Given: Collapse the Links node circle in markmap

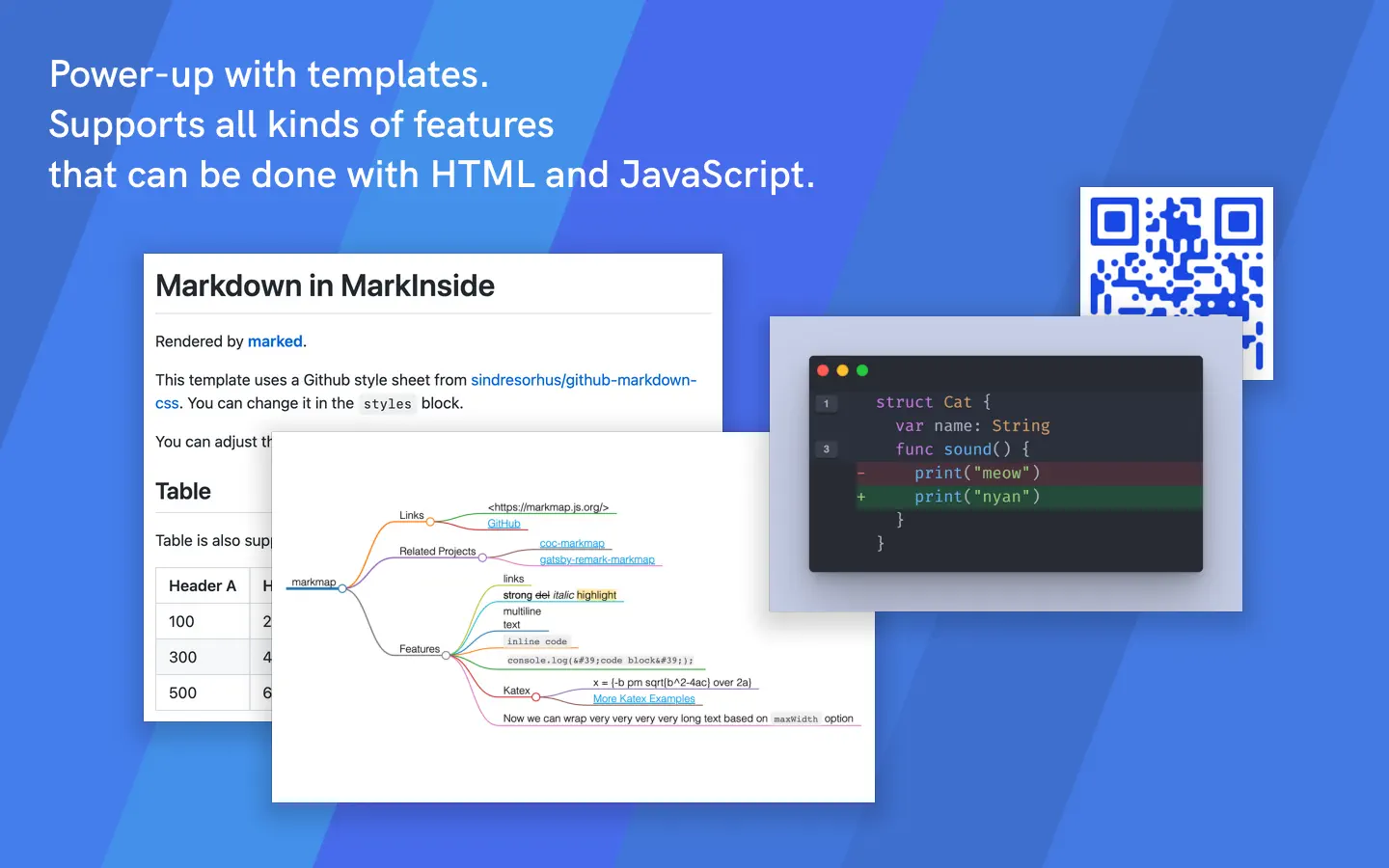Looking at the screenshot, I should click(x=430, y=522).
